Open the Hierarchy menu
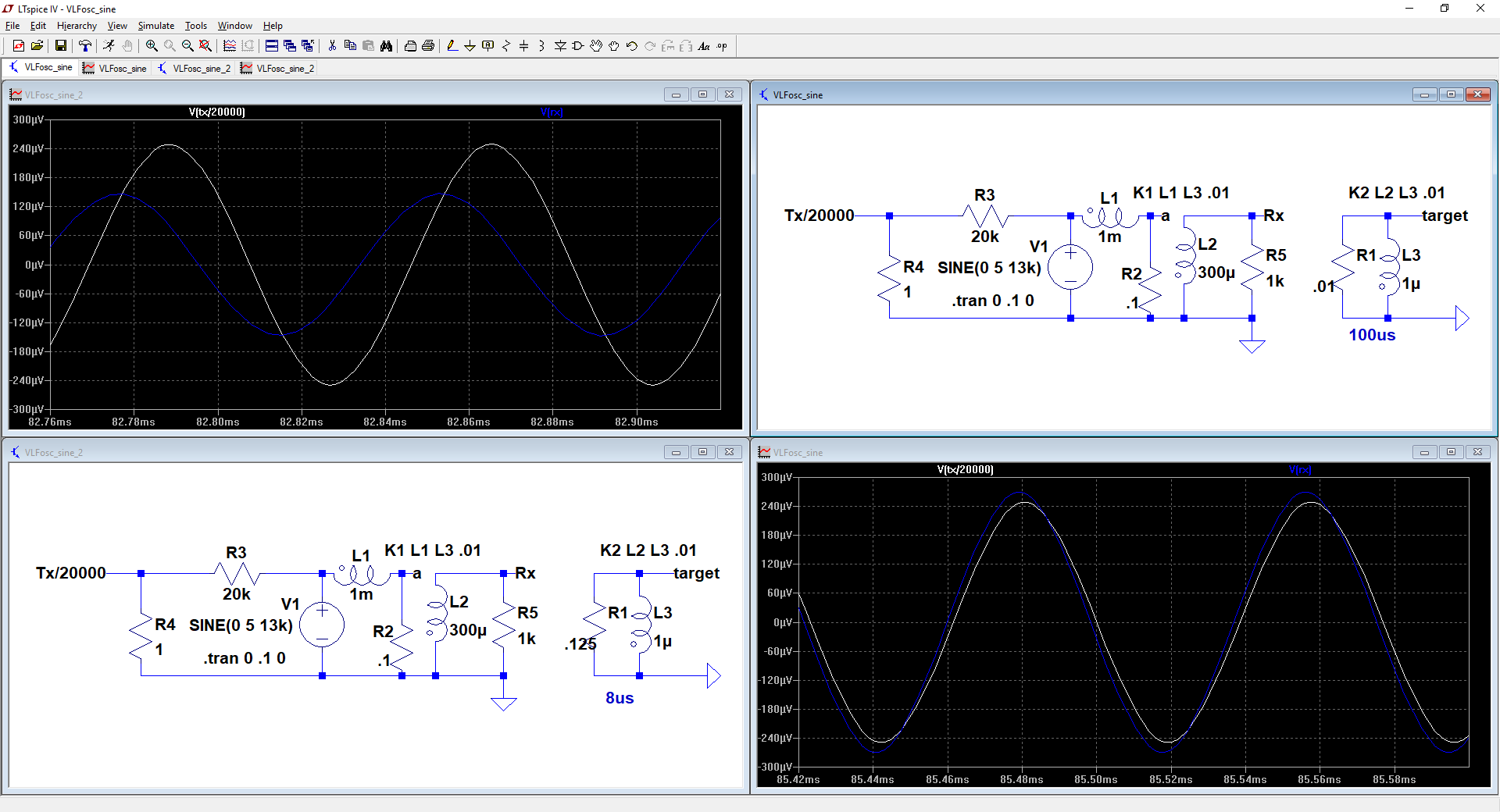This screenshot has height=812, width=1500. click(77, 26)
